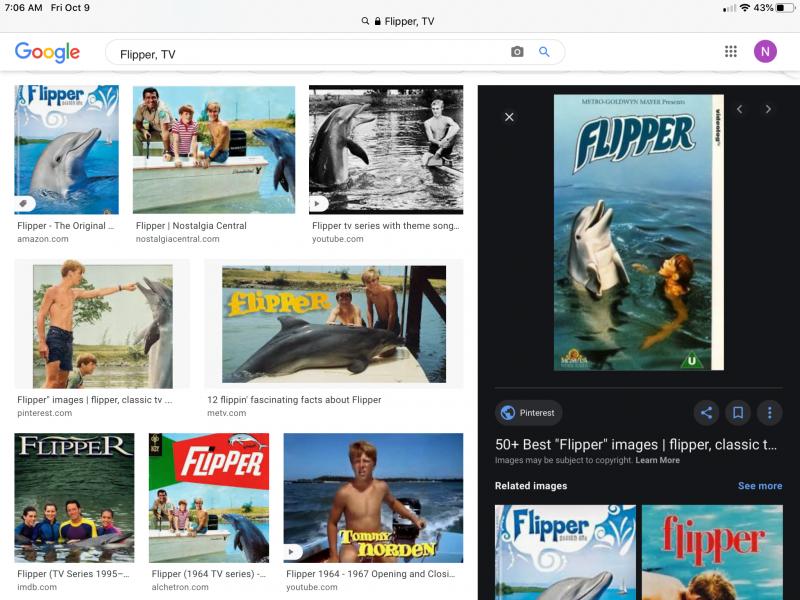
Task: Go to next image in preview
Action: click(768, 109)
